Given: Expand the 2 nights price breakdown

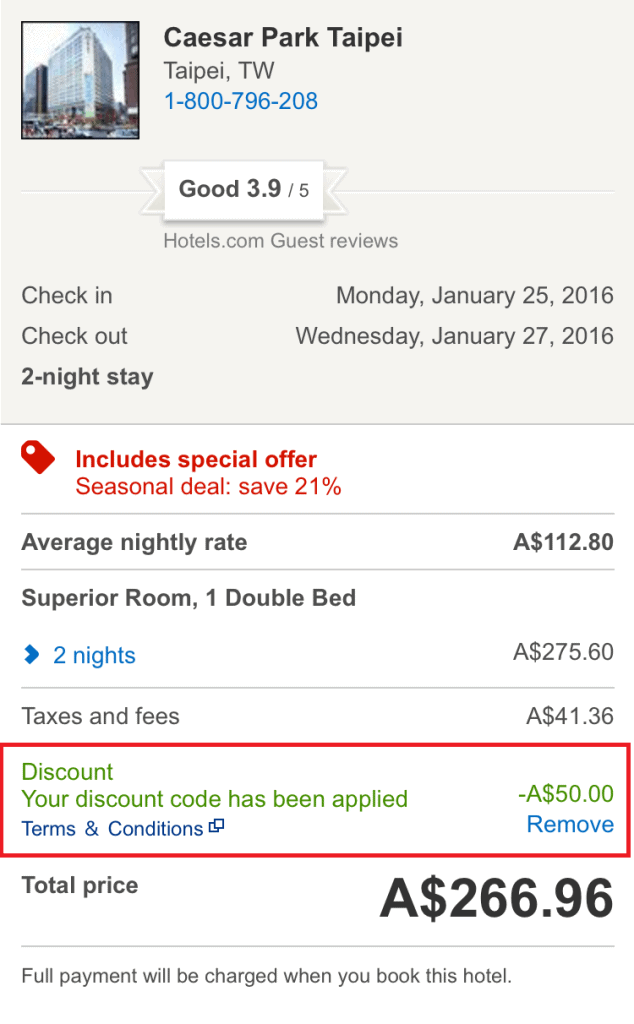Looking at the screenshot, I should click(94, 654).
